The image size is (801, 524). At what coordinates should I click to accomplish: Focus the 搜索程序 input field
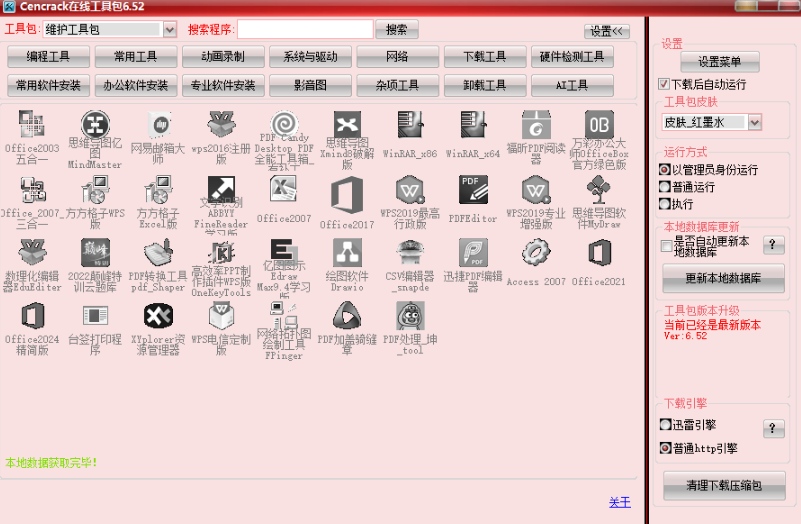point(305,30)
